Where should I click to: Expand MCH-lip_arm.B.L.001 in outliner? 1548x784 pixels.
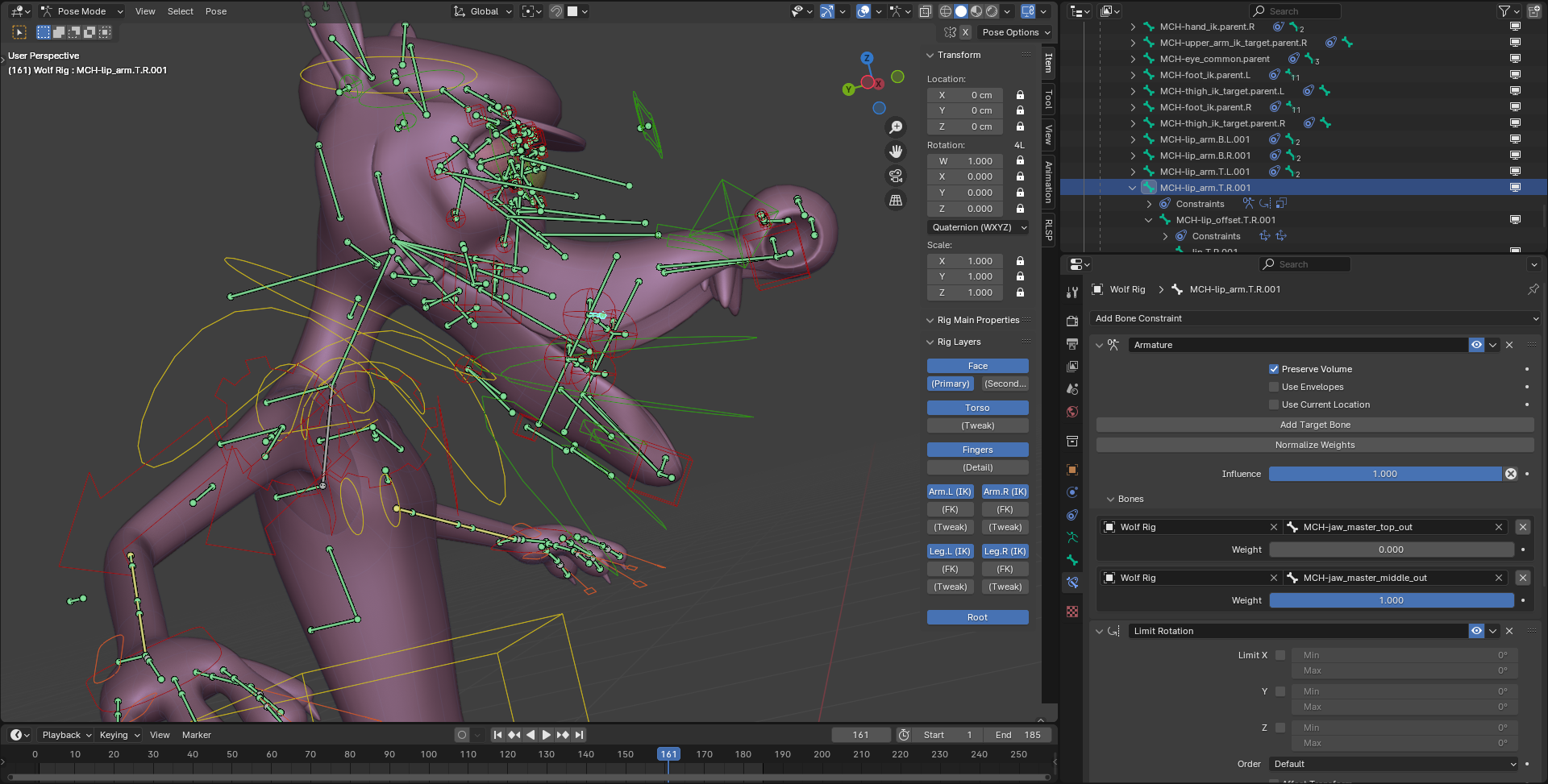click(x=1133, y=139)
